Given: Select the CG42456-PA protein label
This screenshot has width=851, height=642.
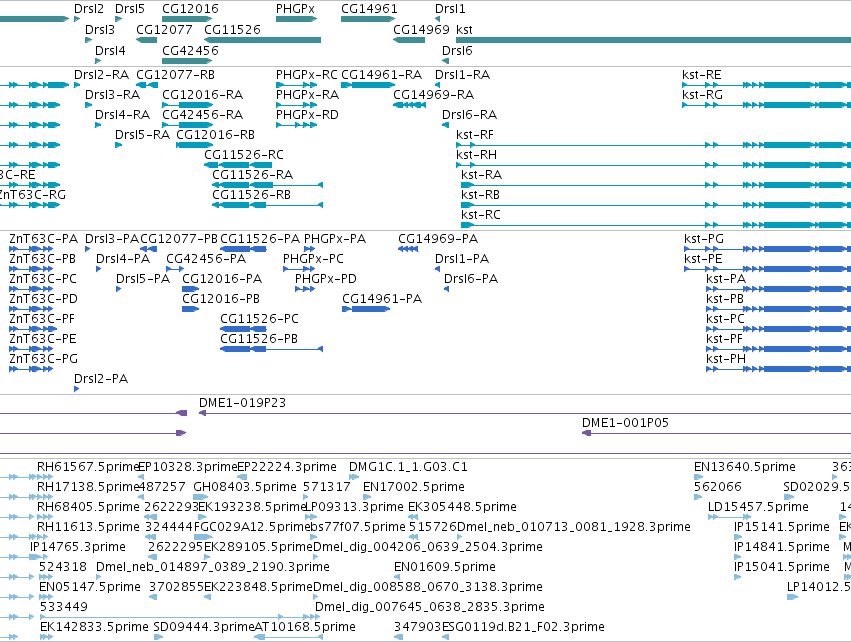Looking at the screenshot, I should [206, 259].
